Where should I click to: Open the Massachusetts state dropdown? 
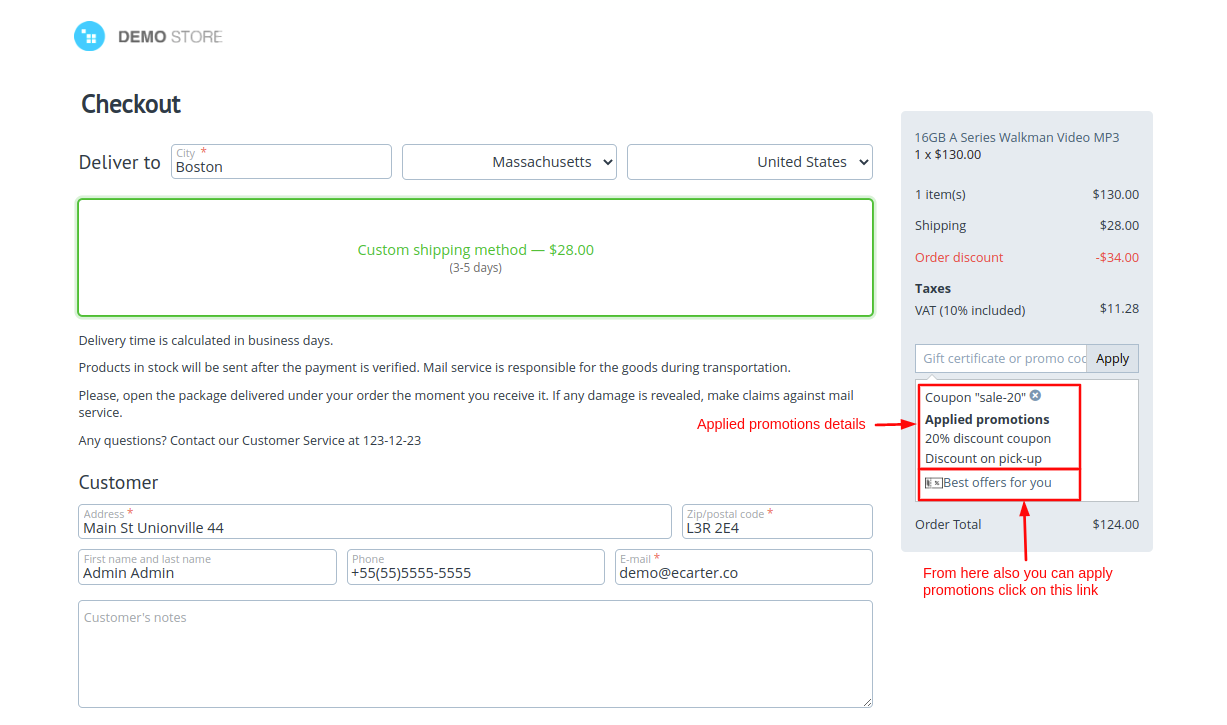click(x=509, y=162)
